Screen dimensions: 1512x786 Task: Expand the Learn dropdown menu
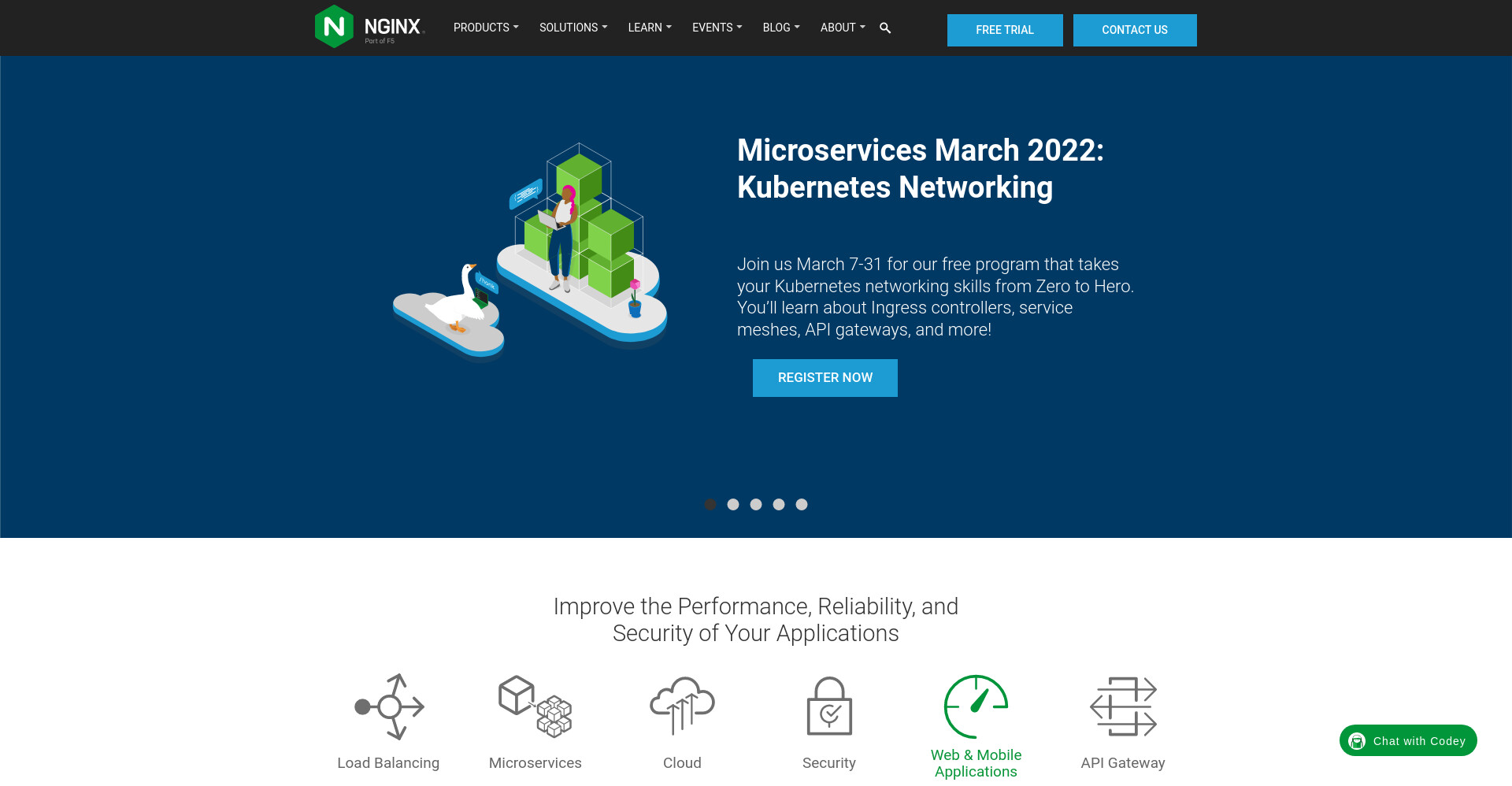650,28
